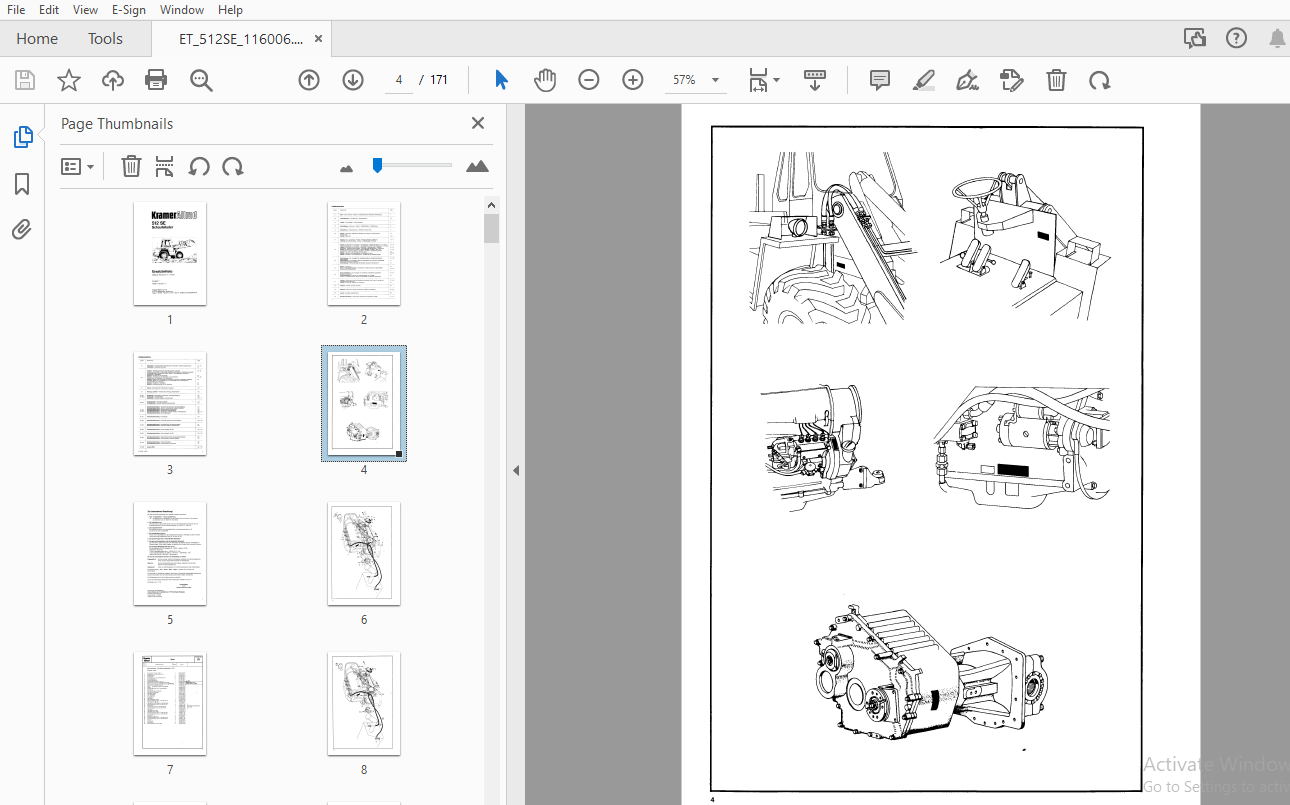Viewport: 1290px width, 805px height.
Task: Add a comment with the sticky note icon
Action: tap(880, 80)
